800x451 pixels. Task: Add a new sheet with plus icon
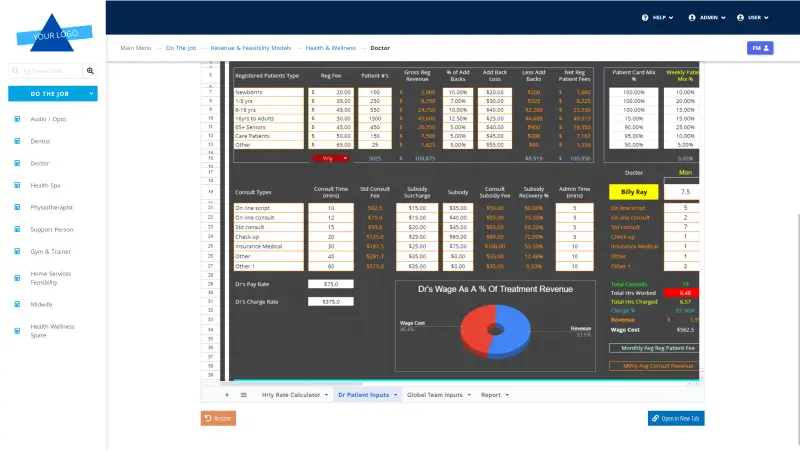(x=226, y=395)
